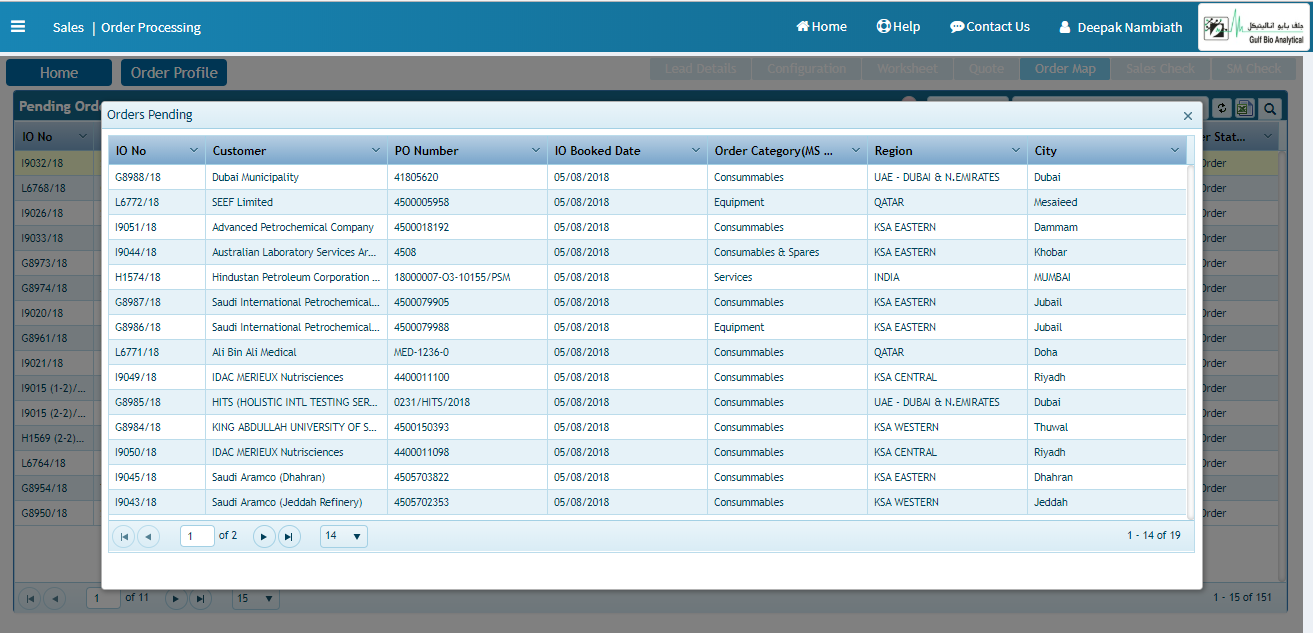Viewport: 1313px width, 633px height.
Task: Select row I9050/18
Action: pos(647,452)
